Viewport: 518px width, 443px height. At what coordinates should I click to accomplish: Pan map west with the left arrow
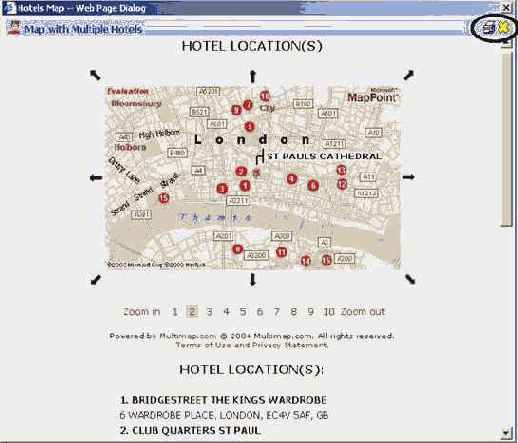(x=96, y=177)
